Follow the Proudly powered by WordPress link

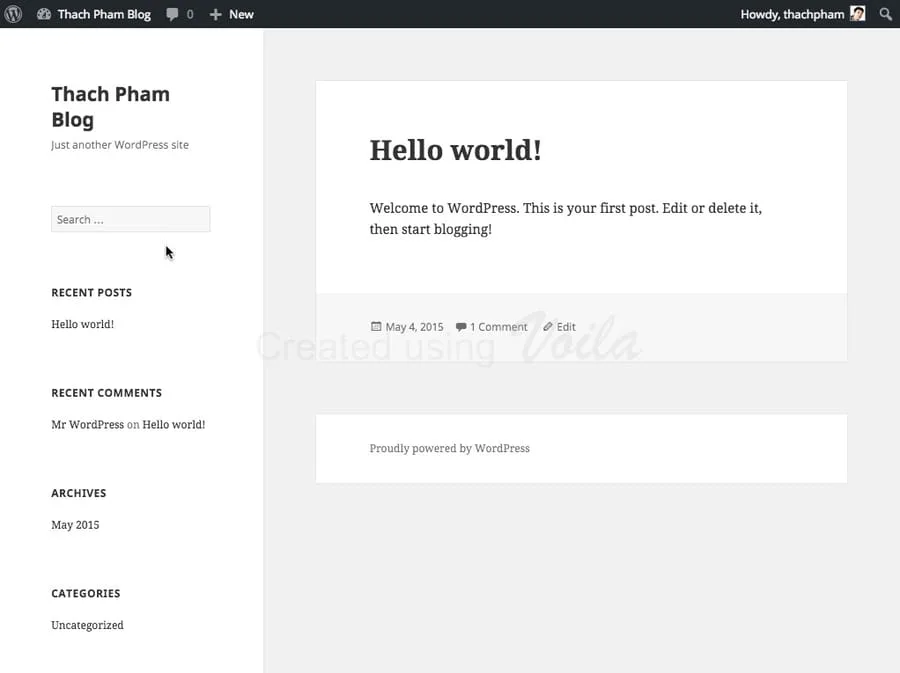(x=449, y=448)
